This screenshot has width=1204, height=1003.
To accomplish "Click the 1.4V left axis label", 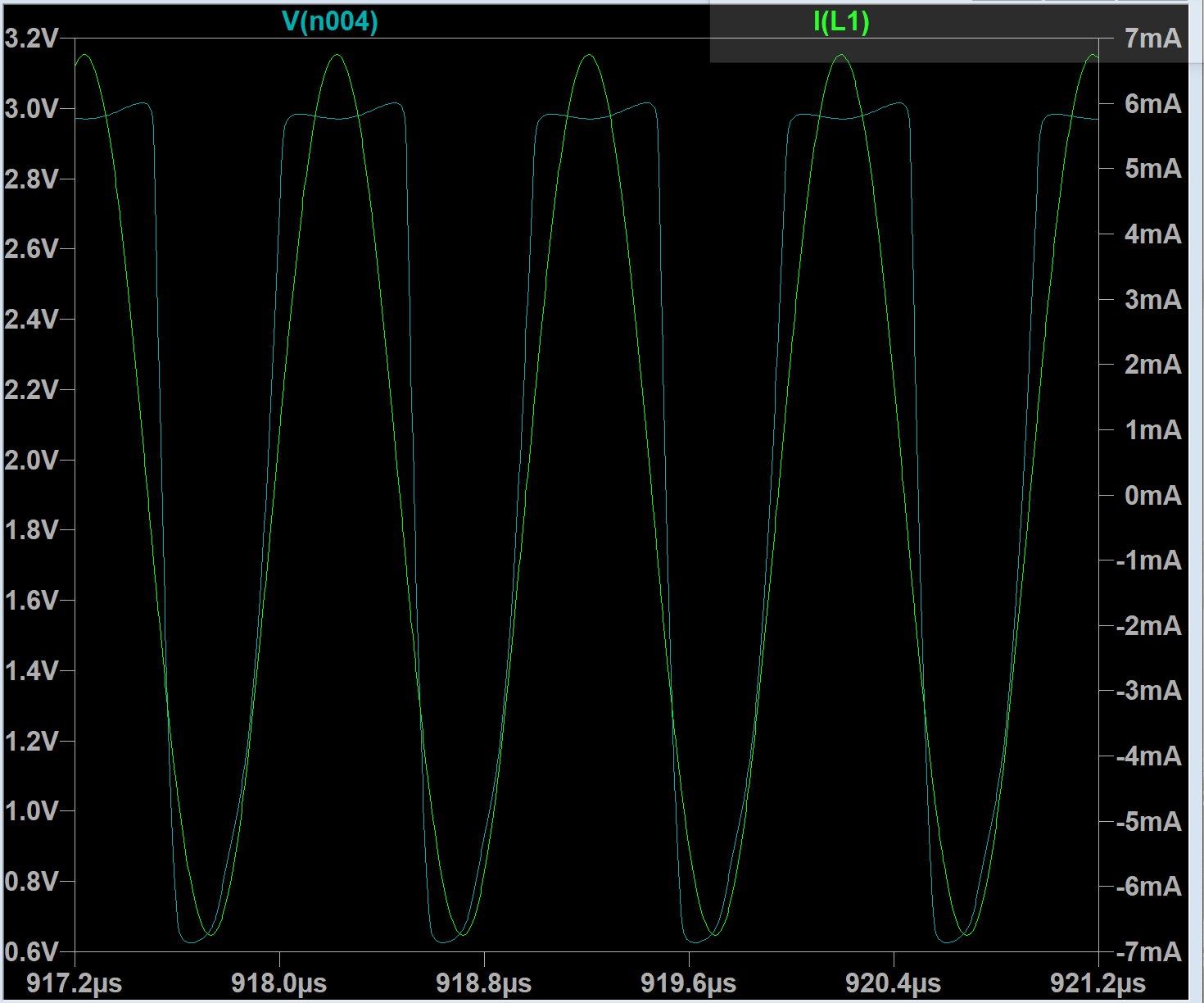I will click(31, 670).
